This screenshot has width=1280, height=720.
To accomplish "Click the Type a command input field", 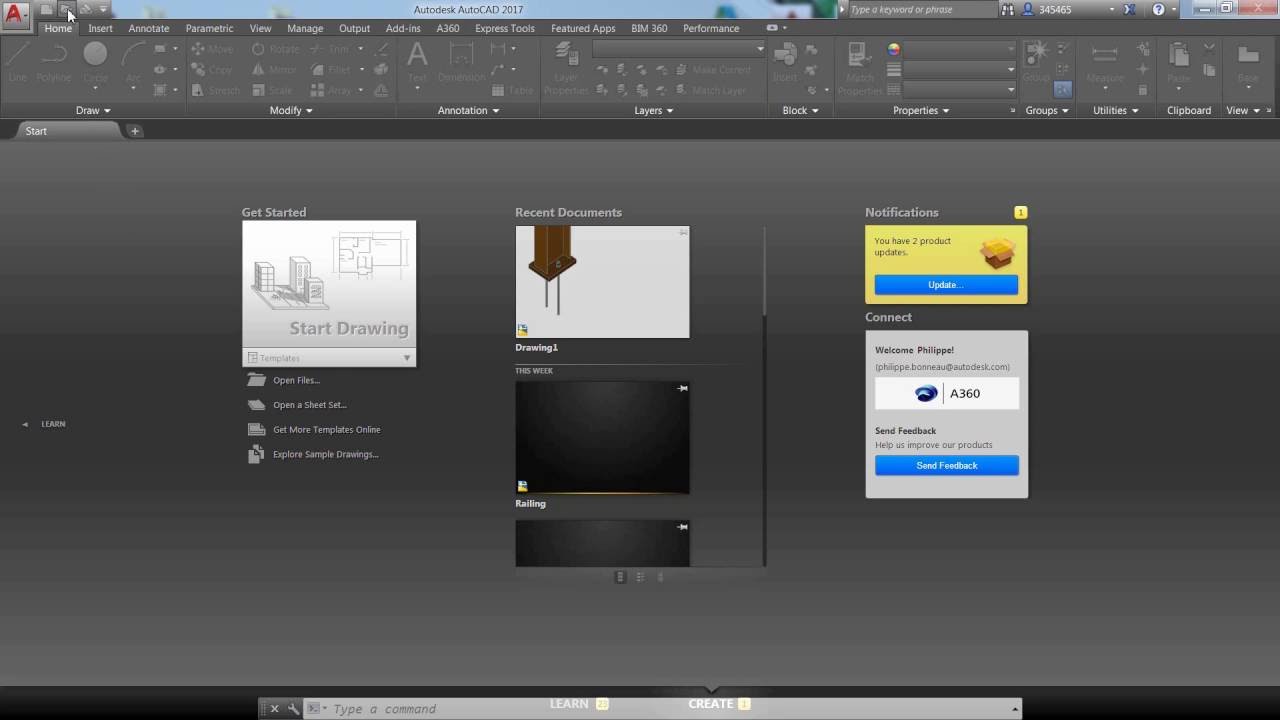I will 665,709.
